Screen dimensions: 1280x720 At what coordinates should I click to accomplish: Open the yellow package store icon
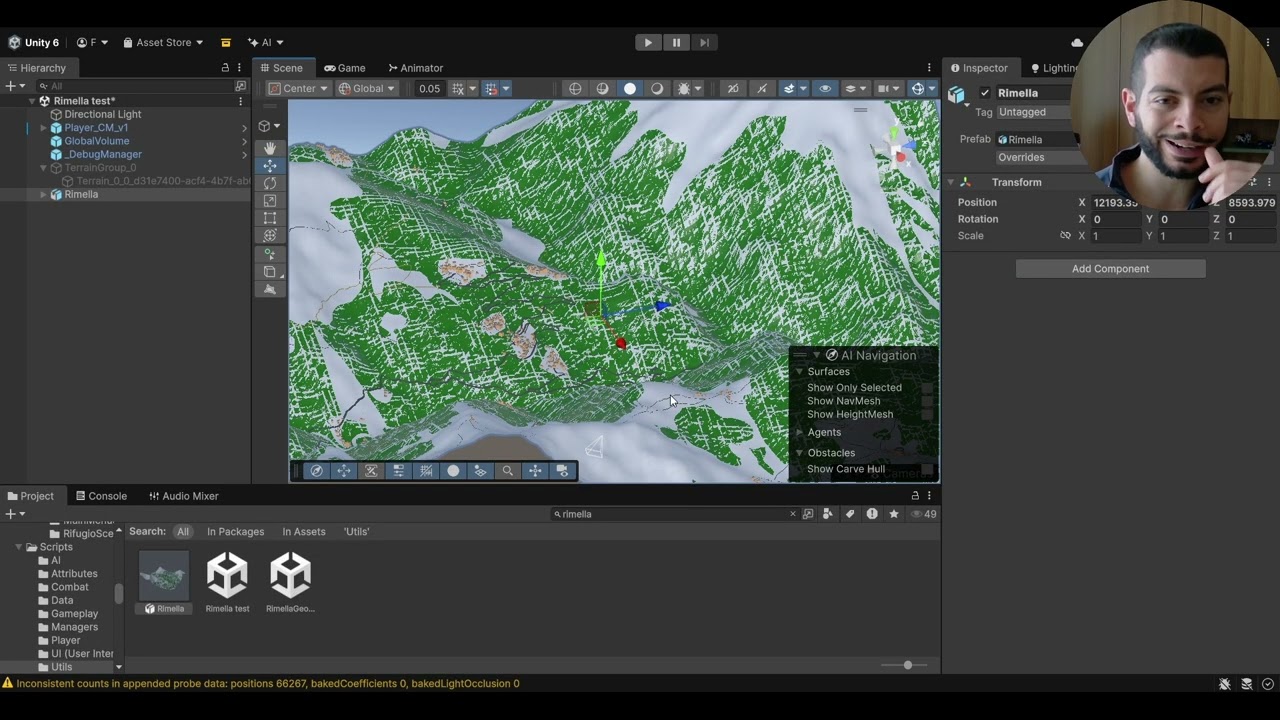click(x=226, y=43)
